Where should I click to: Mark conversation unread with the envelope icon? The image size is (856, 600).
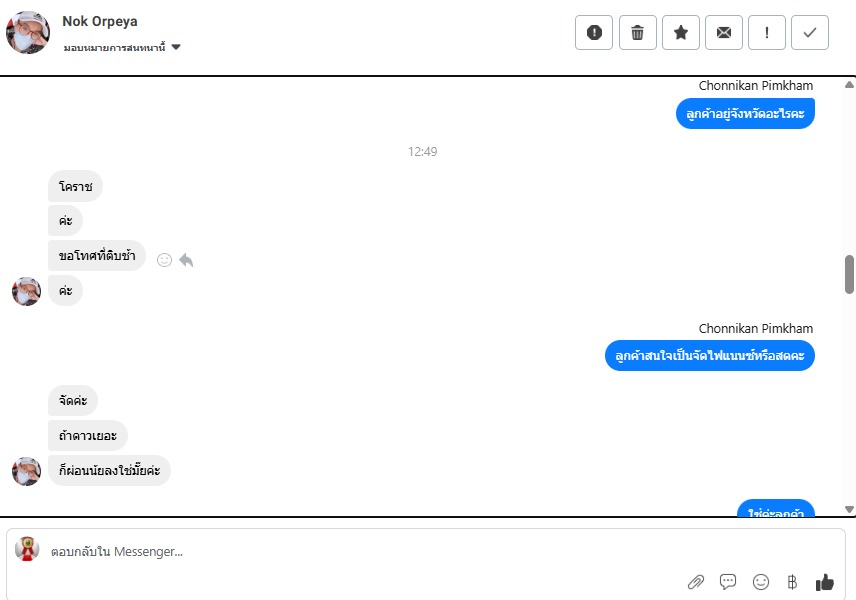point(724,33)
